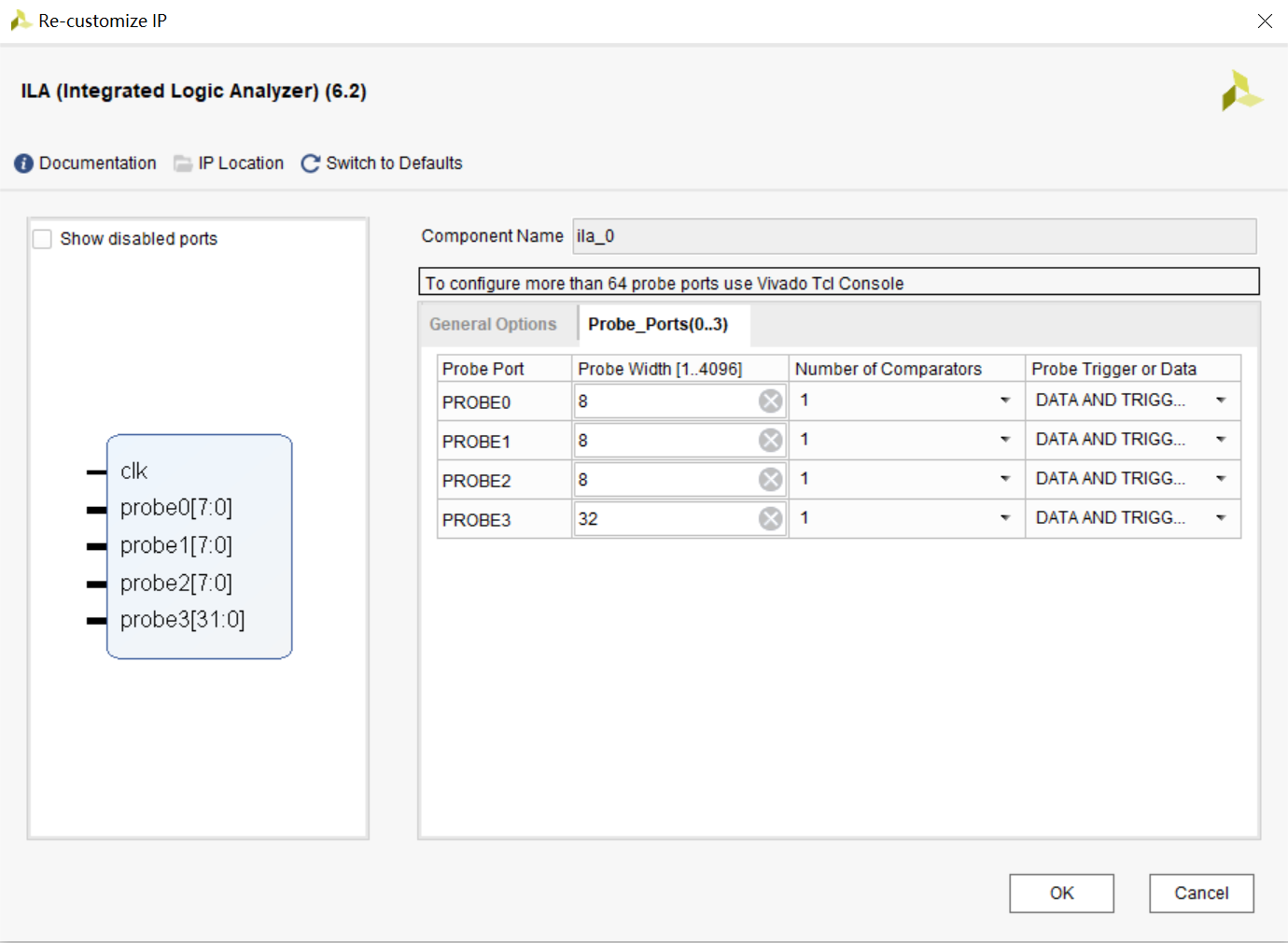Switch to the General Options tab
This screenshot has height=943, width=1288.
tap(493, 325)
